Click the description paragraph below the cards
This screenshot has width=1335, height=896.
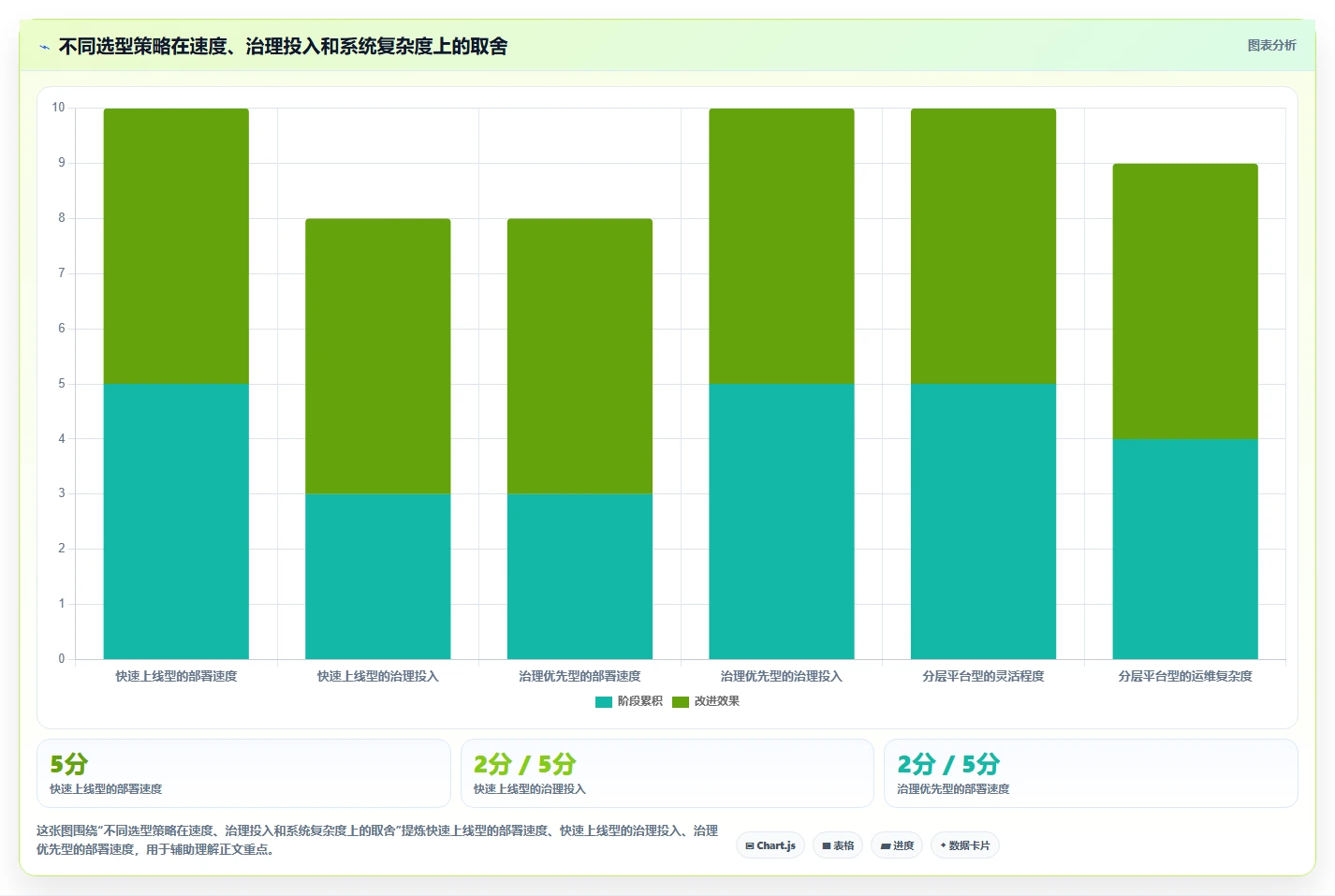pos(377,840)
